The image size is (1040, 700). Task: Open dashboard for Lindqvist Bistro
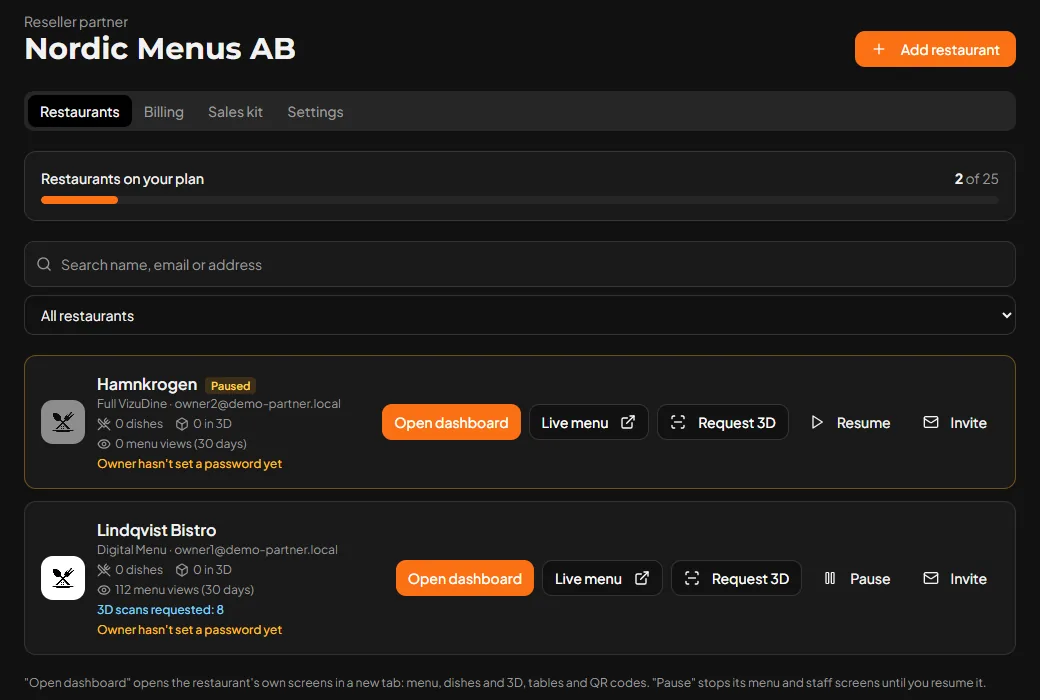point(465,578)
